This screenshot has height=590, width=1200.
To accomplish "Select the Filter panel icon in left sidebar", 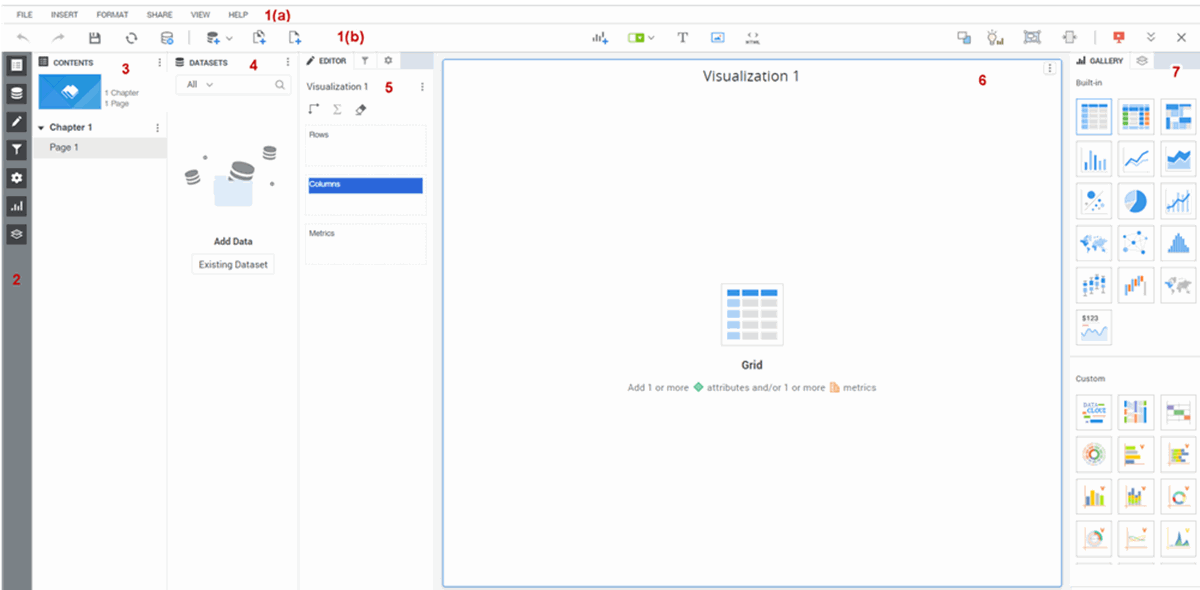I will (16, 148).
